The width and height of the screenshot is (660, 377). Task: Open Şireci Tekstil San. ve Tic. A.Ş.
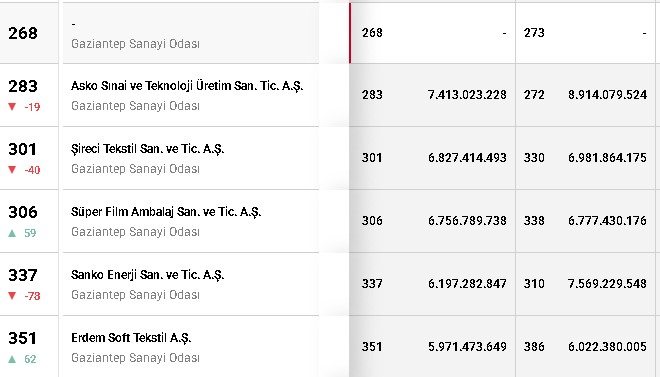pos(147,149)
